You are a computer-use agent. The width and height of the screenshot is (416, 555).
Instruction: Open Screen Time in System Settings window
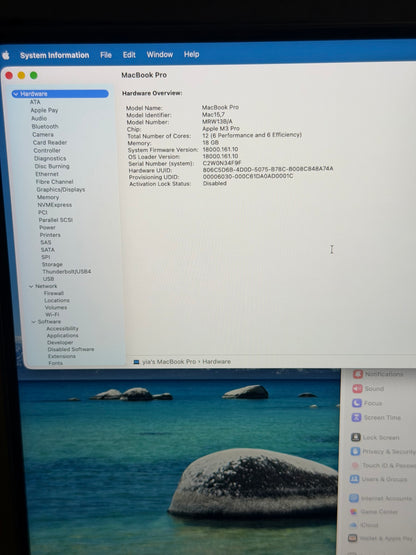tap(376, 418)
